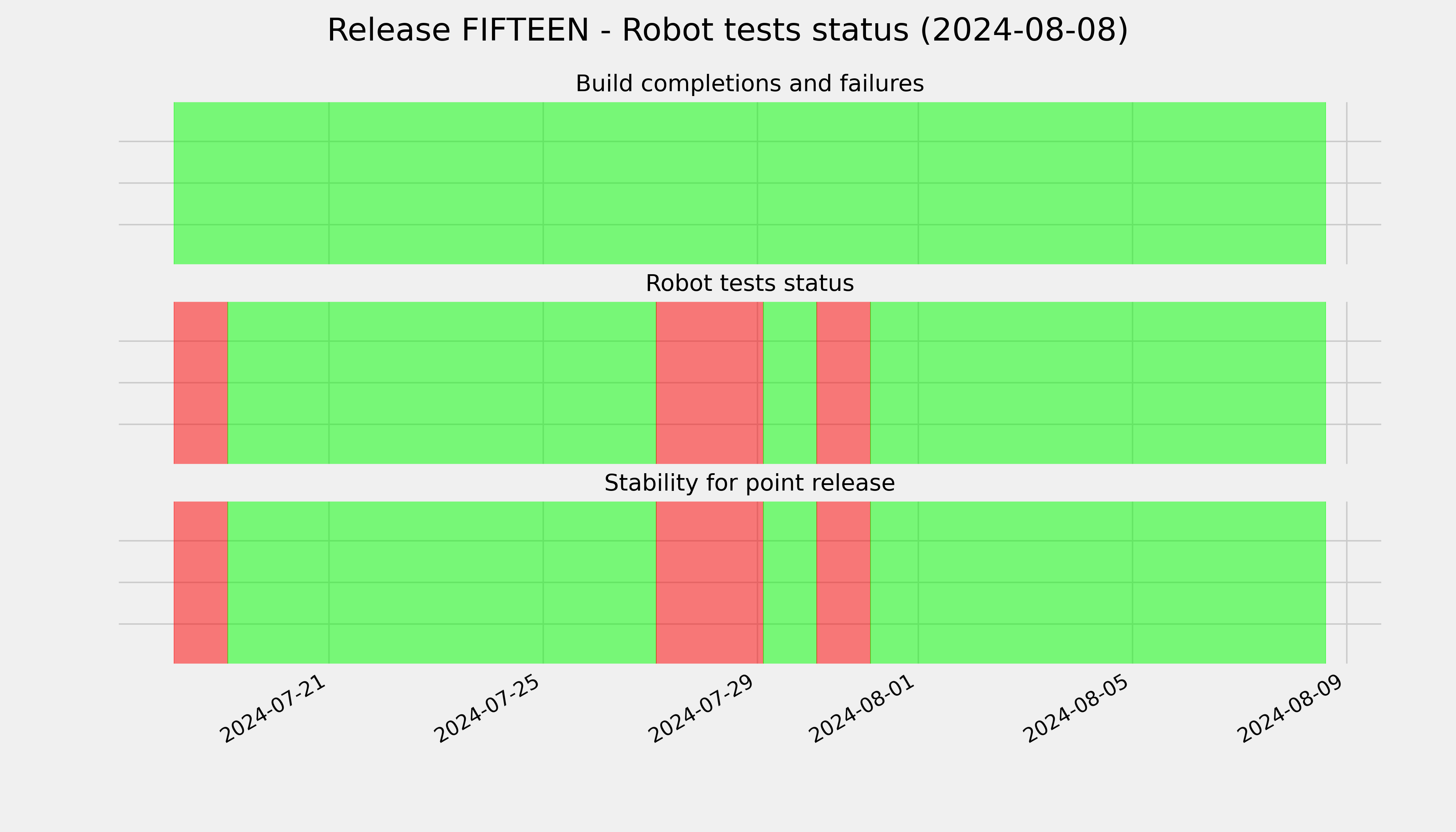Click narrow green gap between reds in Stability chart
This screenshot has height=832, width=1456.
[x=790, y=582]
